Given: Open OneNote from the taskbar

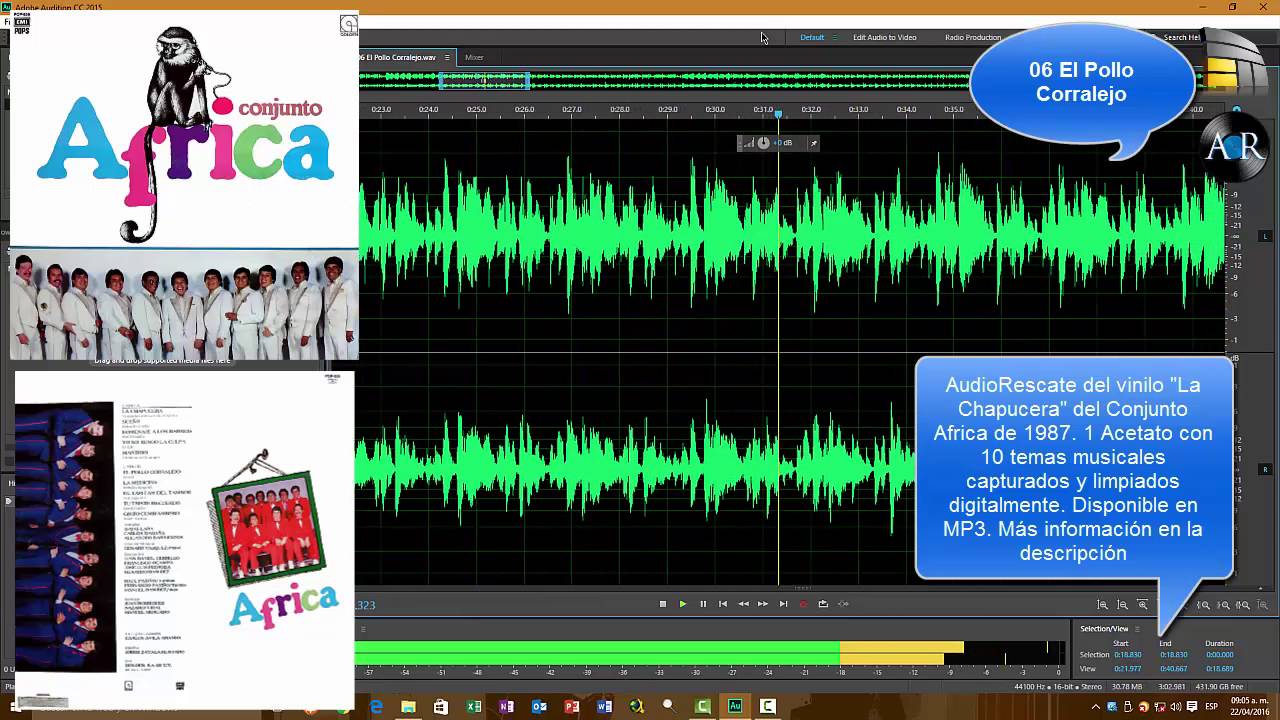Looking at the screenshot, I should click(506, 706).
